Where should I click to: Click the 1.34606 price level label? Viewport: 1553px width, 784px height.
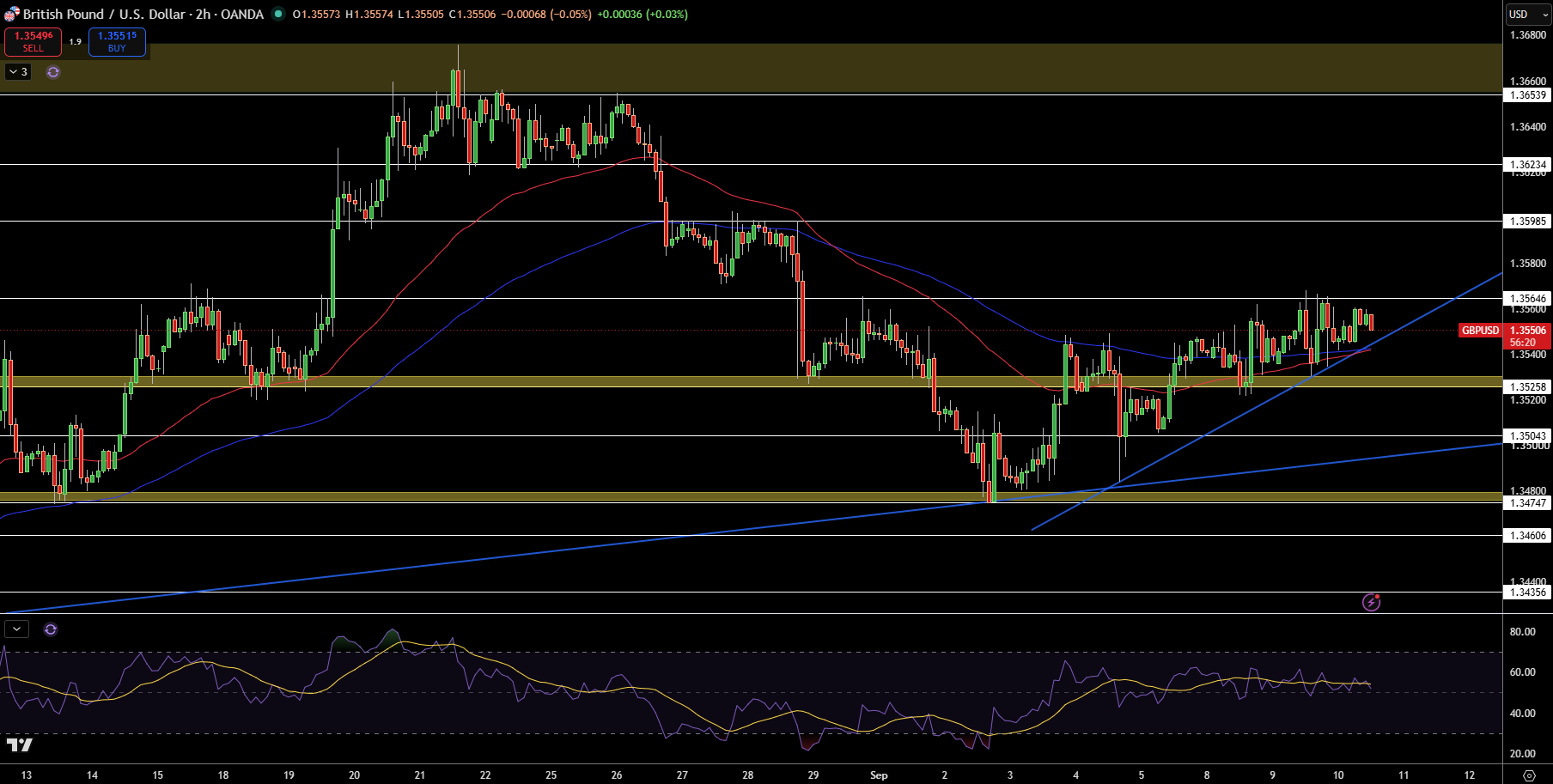[x=1528, y=536]
